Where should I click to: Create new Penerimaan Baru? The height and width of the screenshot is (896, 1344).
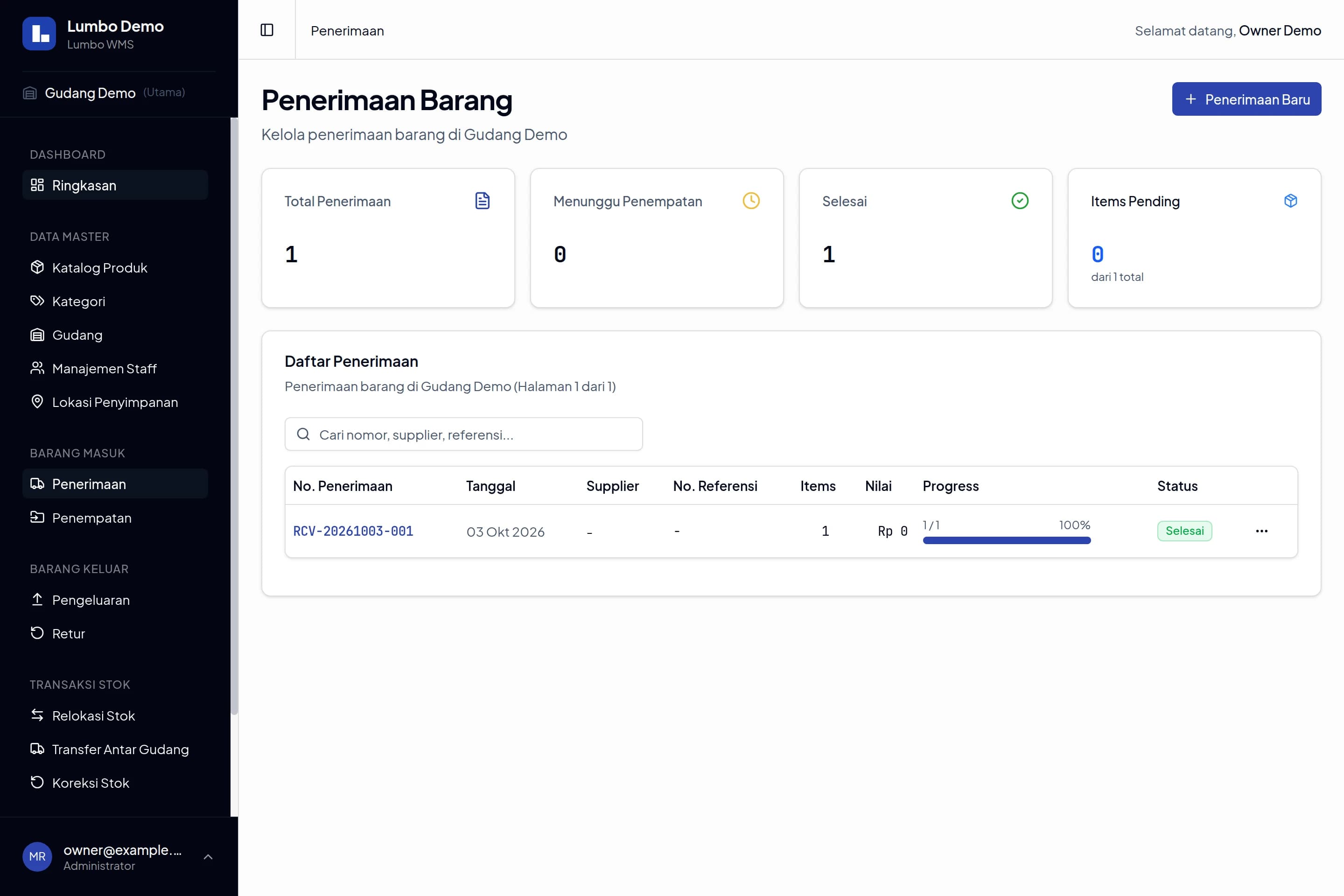click(1246, 99)
